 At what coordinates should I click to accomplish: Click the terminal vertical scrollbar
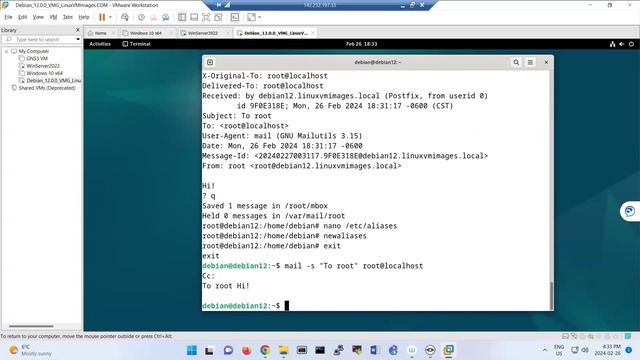tap(551, 296)
